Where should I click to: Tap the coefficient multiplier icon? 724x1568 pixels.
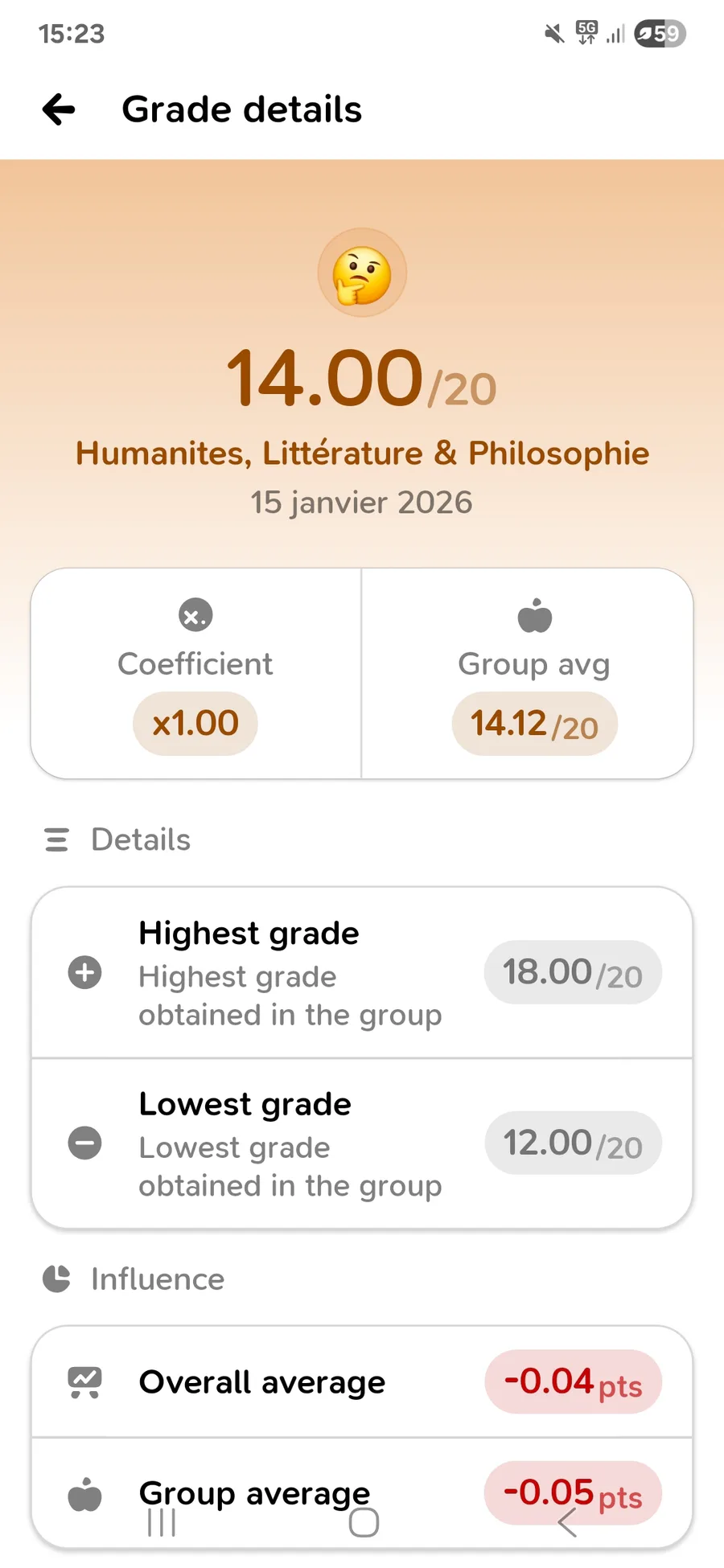[195, 616]
